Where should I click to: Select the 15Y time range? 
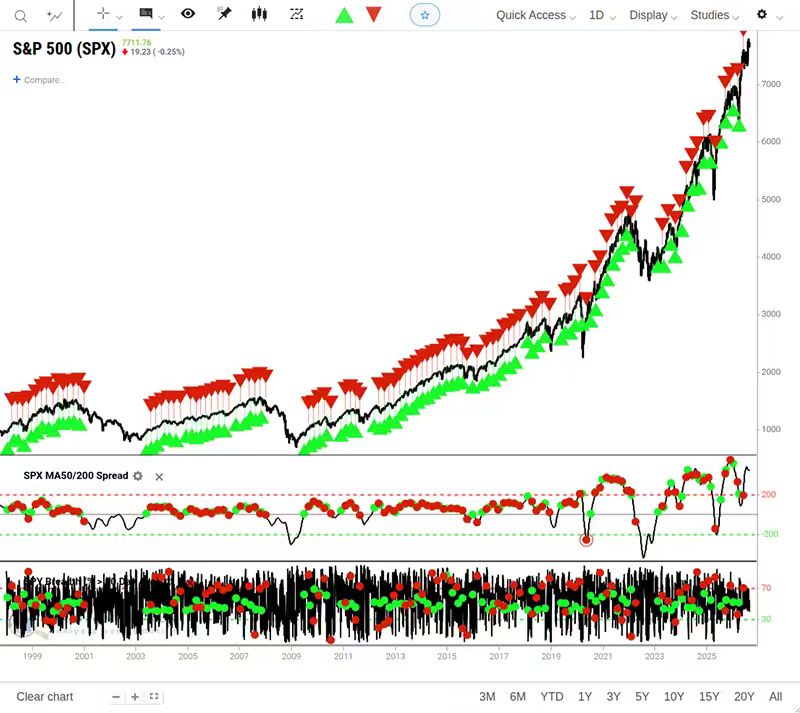point(709,697)
